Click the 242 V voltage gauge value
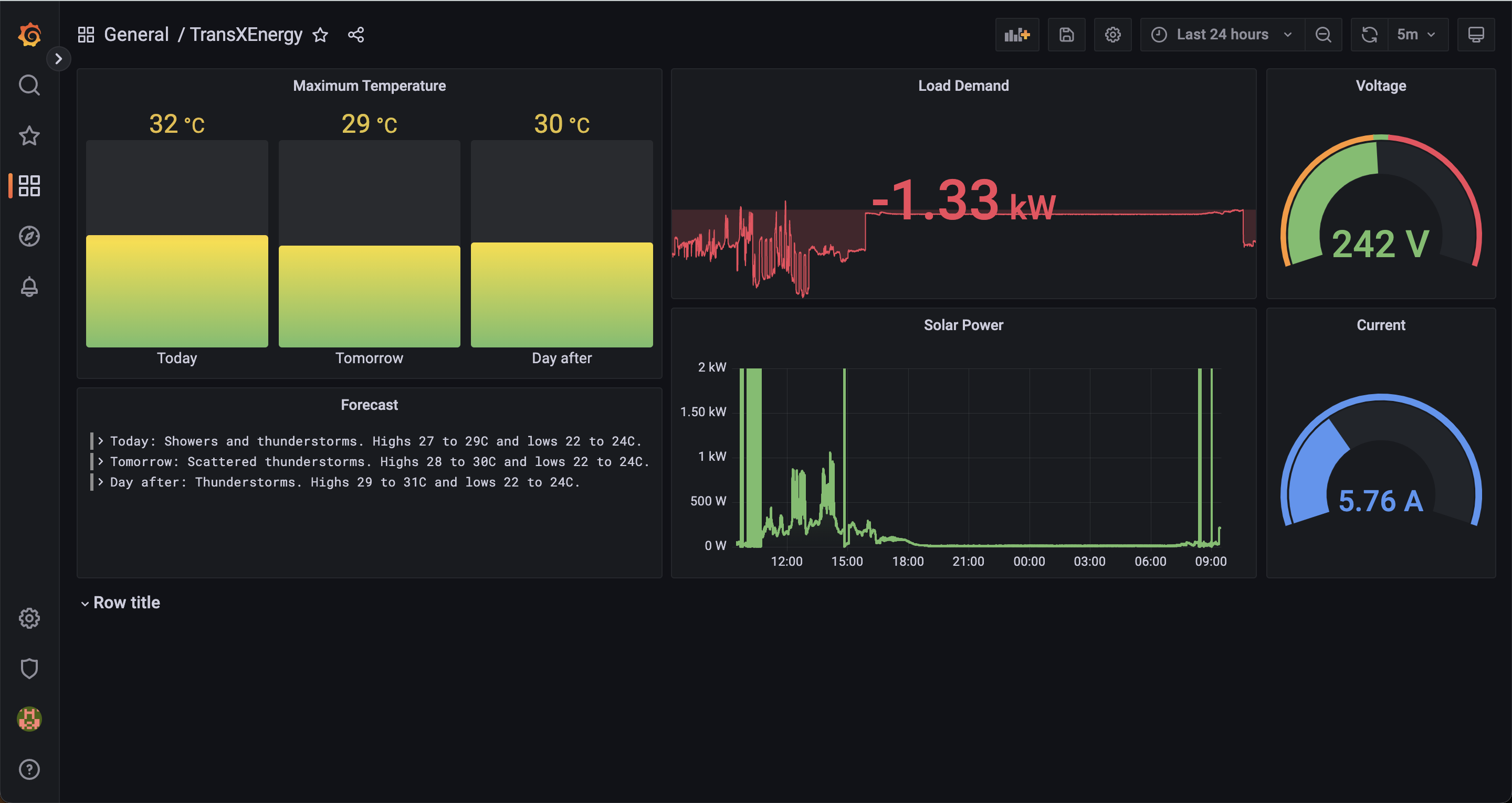 click(x=1381, y=244)
